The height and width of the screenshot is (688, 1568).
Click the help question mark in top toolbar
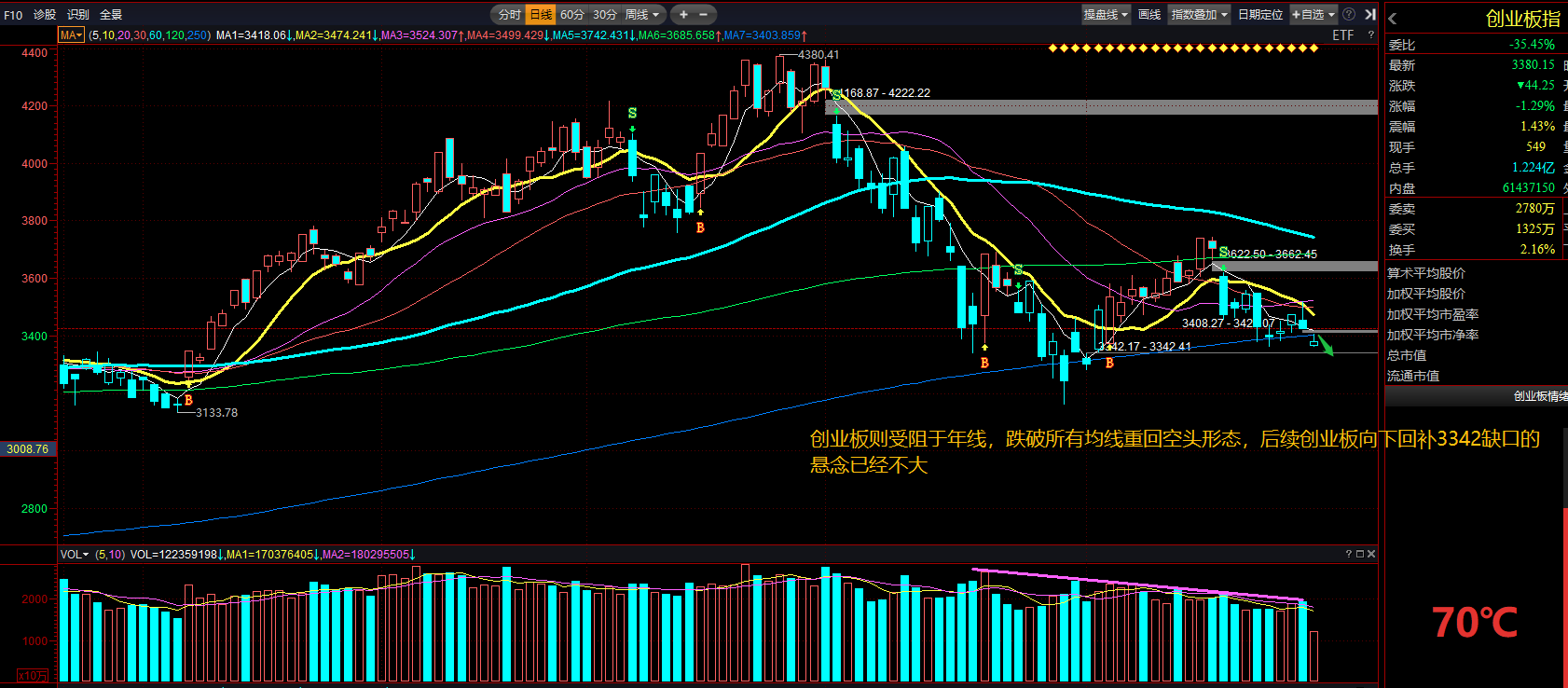click(x=1349, y=15)
